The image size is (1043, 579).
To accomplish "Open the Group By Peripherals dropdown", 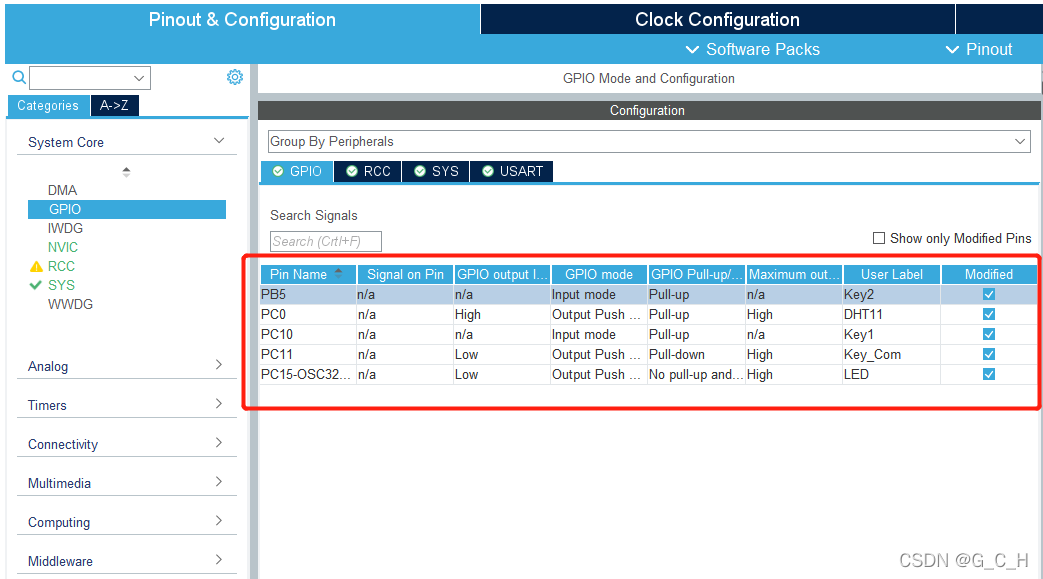I will (x=648, y=141).
